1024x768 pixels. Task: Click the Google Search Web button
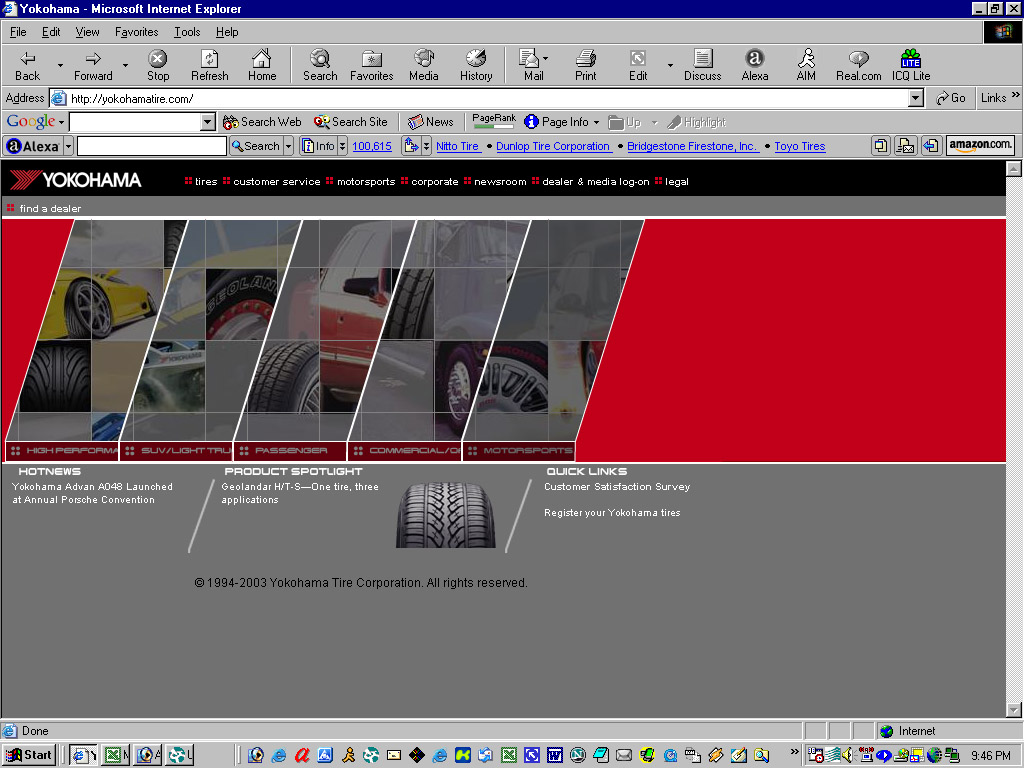pyautogui.click(x=262, y=122)
